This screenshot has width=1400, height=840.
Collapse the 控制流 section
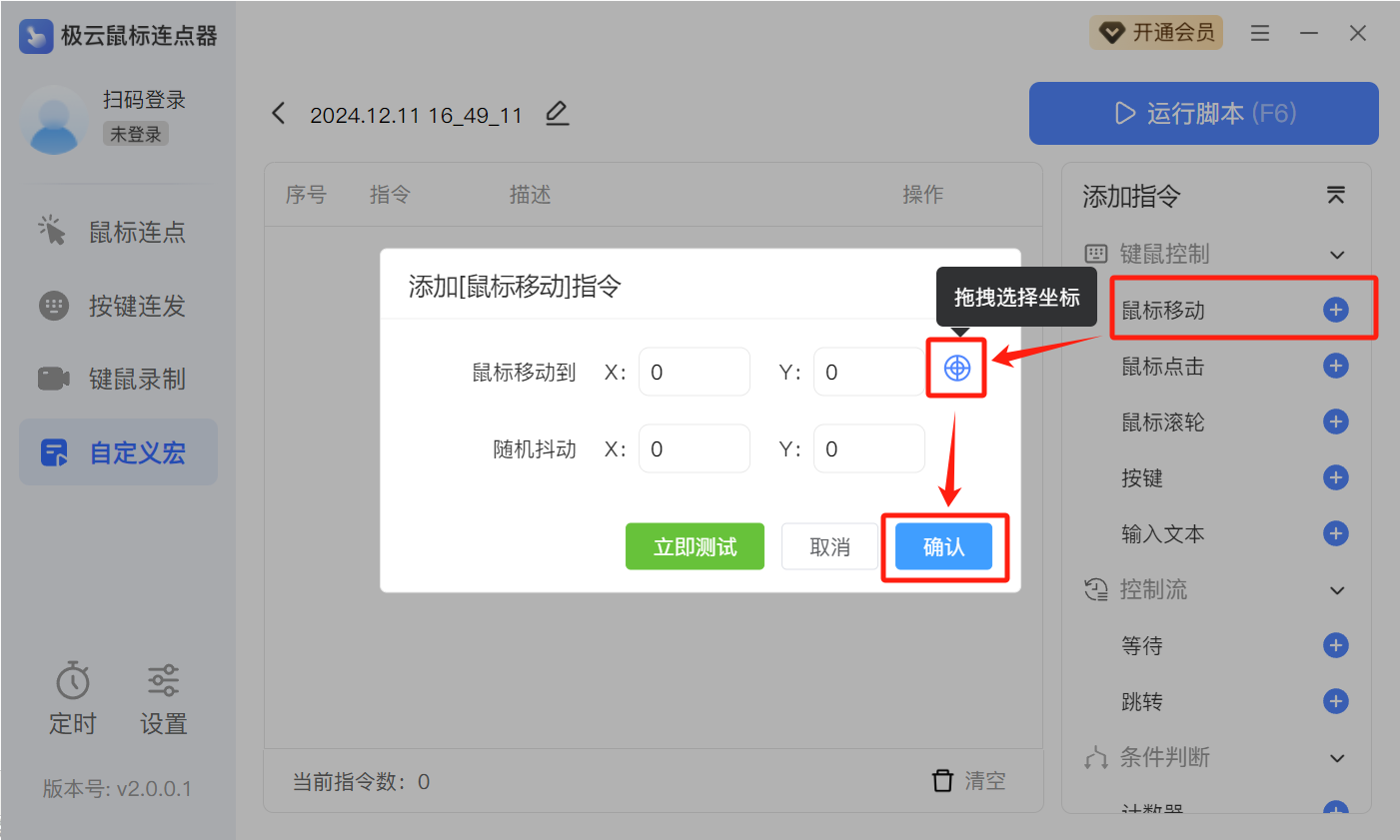(1337, 590)
